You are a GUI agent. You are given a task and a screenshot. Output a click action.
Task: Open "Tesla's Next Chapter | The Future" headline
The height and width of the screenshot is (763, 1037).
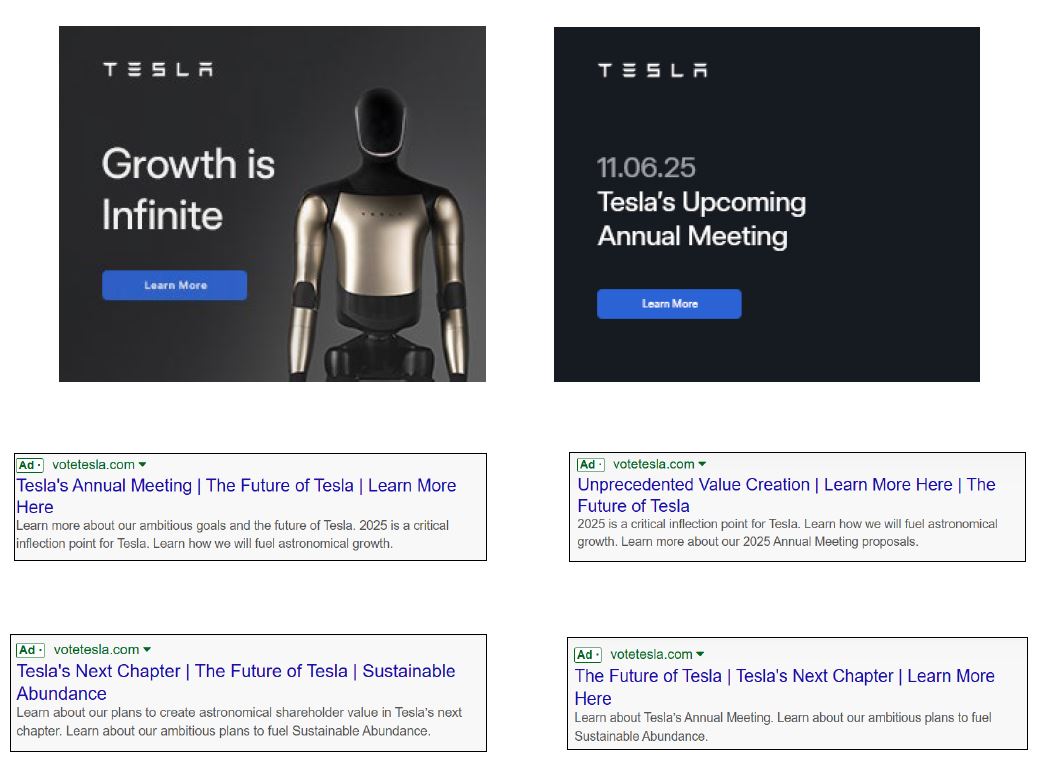coord(236,671)
